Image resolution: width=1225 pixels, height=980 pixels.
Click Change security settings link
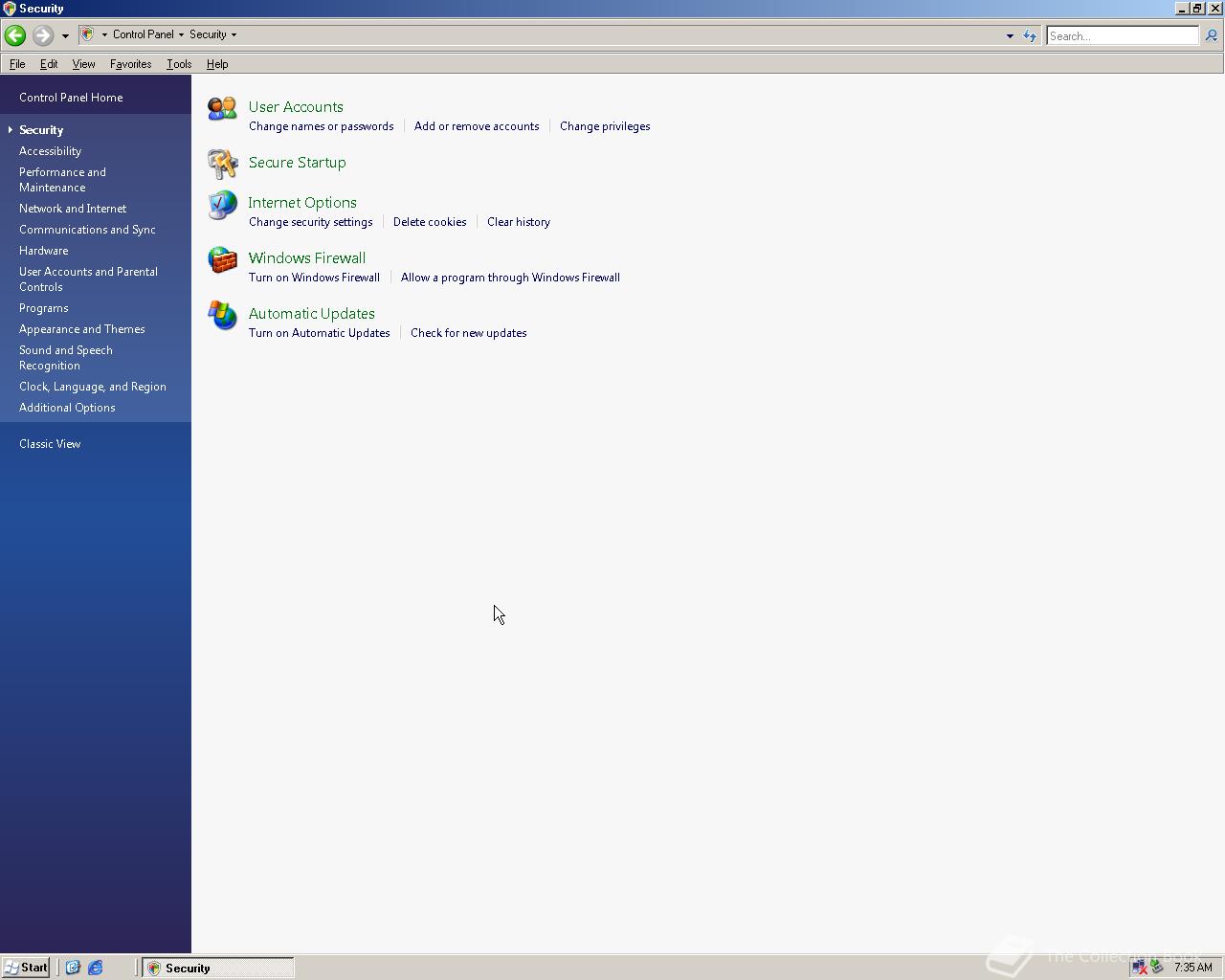(310, 222)
